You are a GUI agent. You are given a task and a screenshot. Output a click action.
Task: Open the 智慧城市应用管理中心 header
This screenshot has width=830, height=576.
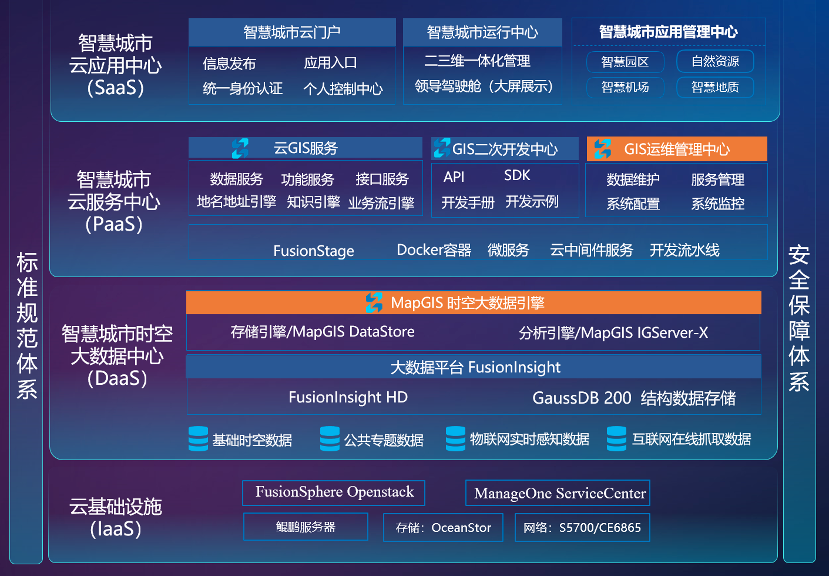(x=668, y=32)
